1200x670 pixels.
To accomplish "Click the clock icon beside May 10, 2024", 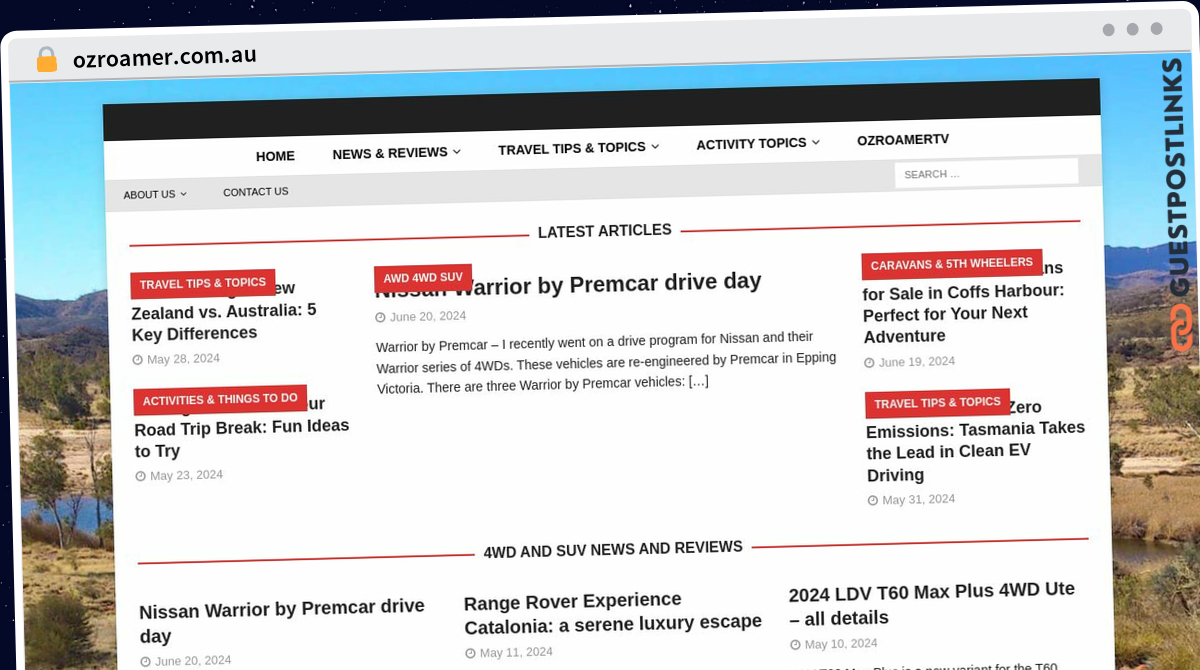I will [x=796, y=645].
